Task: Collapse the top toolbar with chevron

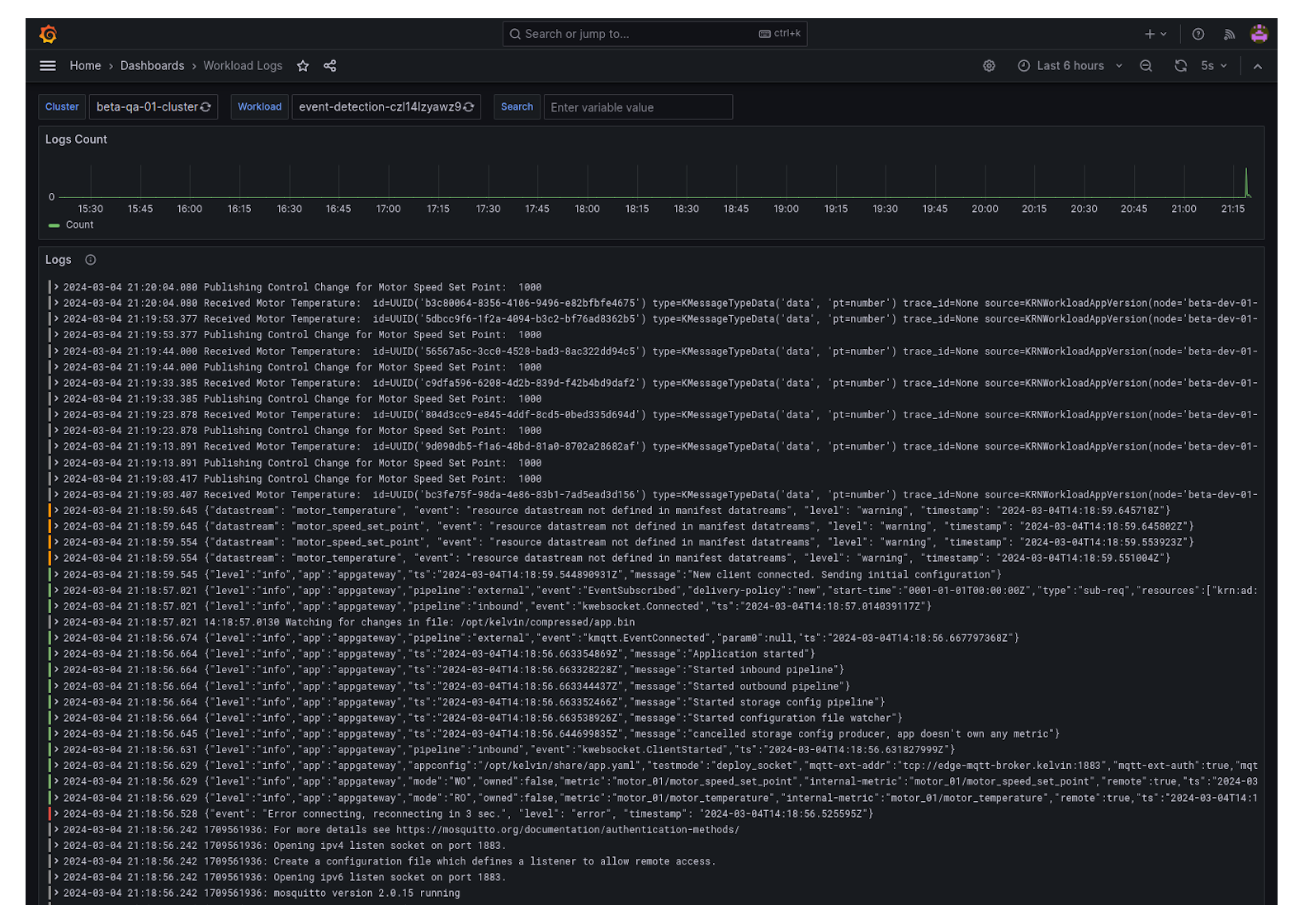Action: click(x=1257, y=66)
